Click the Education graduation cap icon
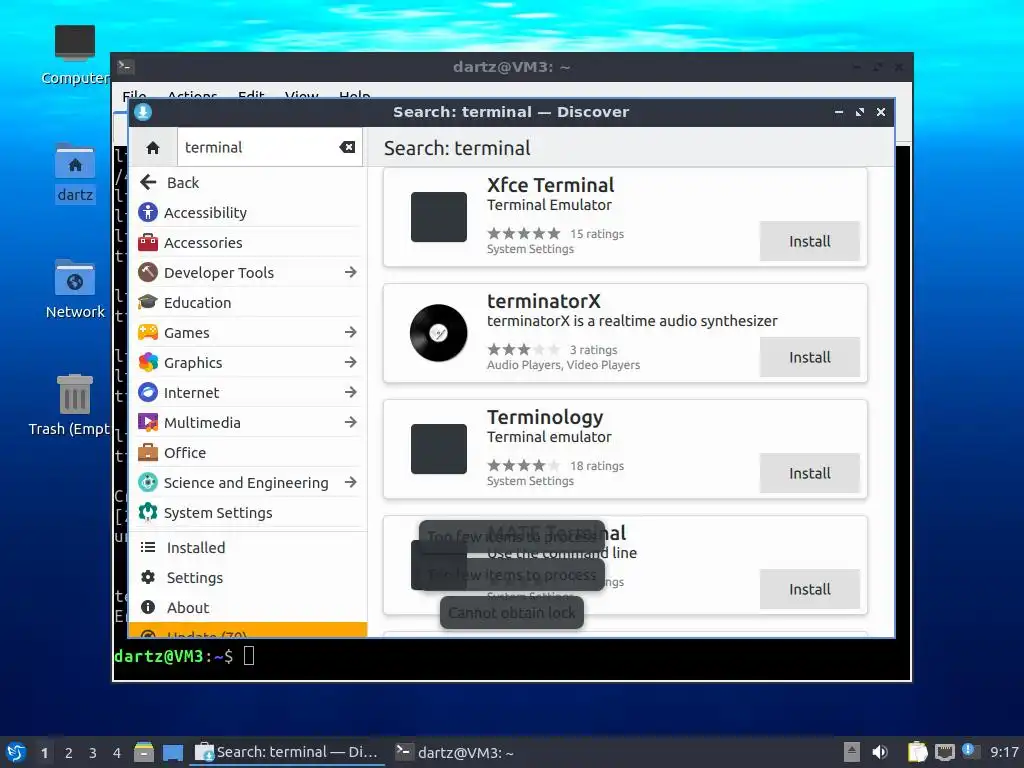This screenshot has height=768, width=1024. click(148, 302)
